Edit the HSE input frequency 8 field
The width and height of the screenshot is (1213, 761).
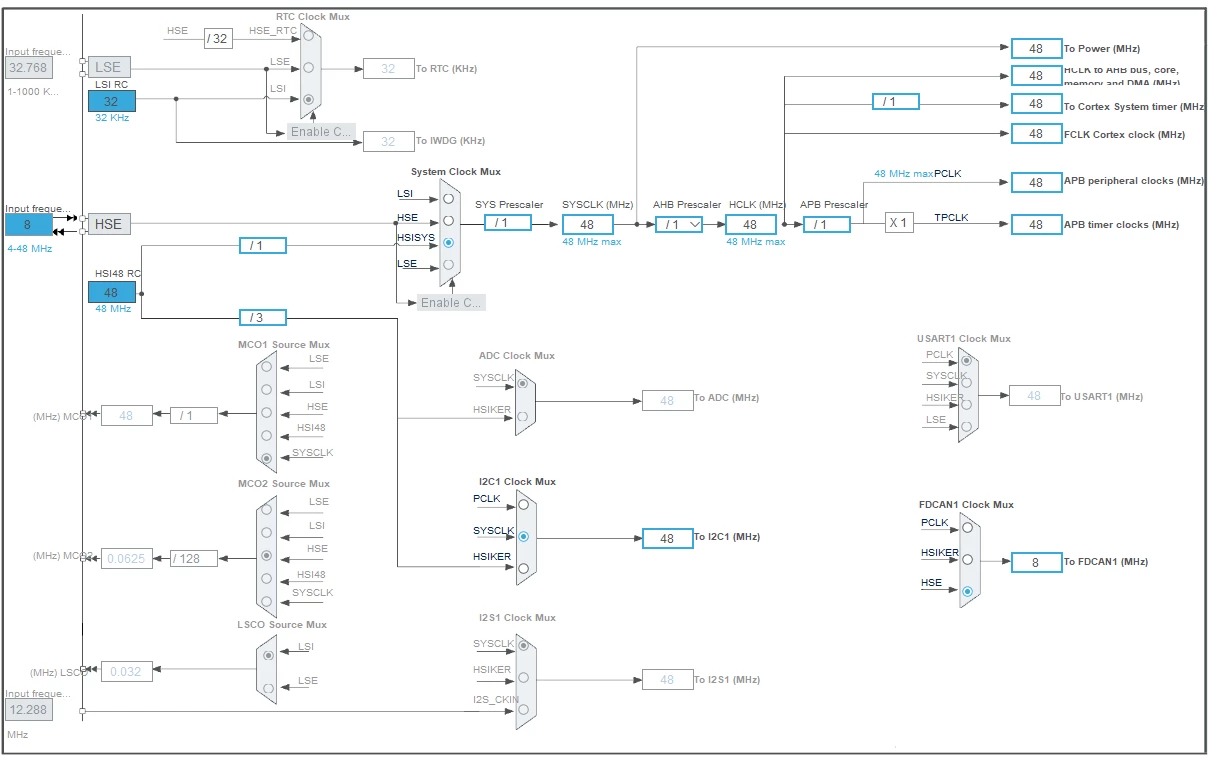pyautogui.click(x=28, y=224)
